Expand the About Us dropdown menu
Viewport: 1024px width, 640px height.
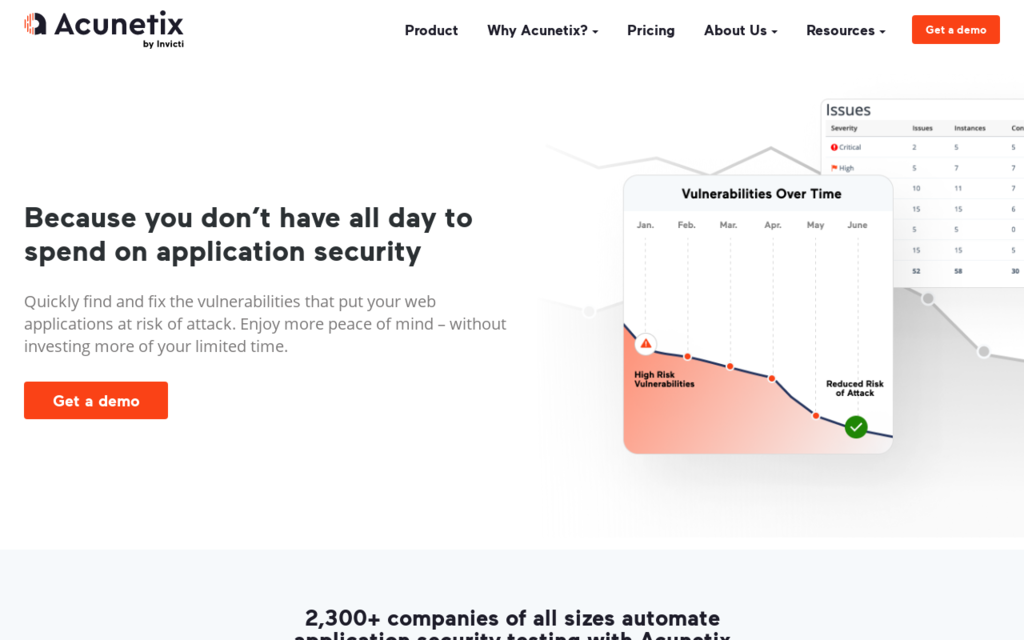click(740, 31)
